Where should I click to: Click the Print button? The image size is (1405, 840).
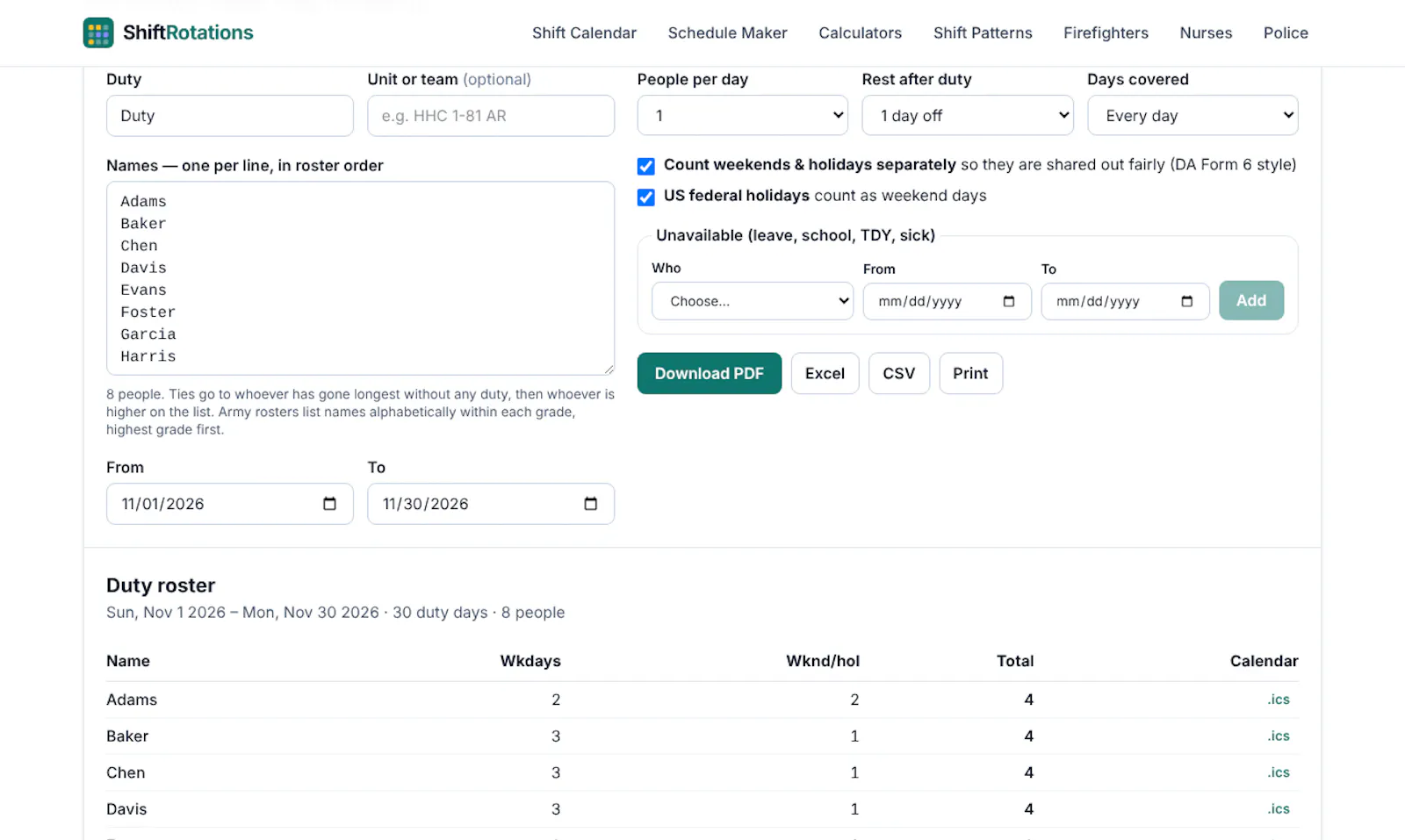coord(970,373)
